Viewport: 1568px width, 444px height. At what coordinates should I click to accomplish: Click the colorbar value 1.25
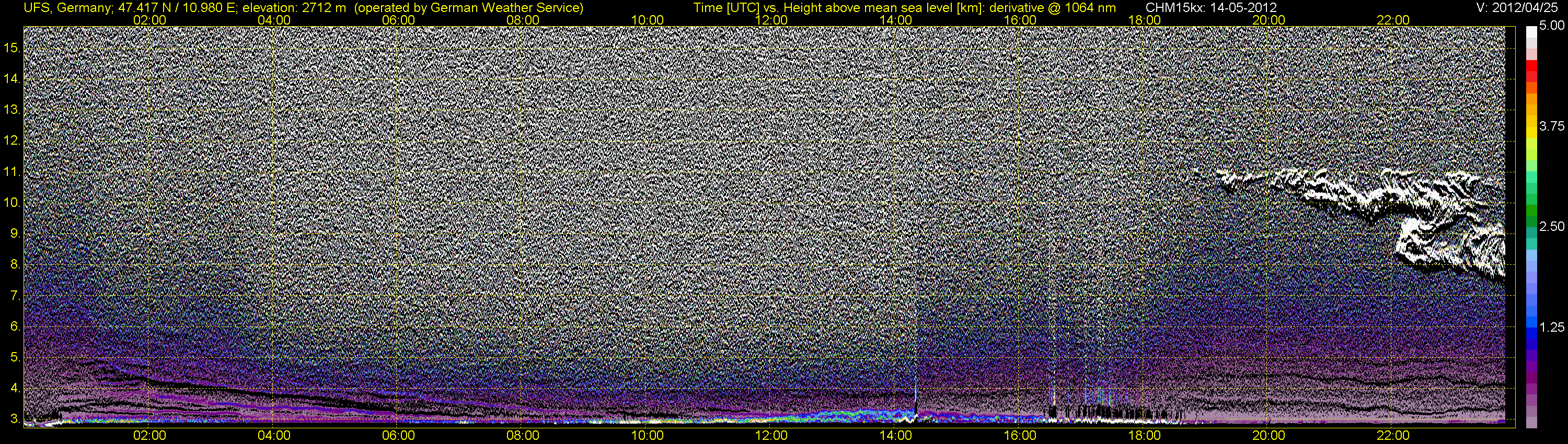click(x=1552, y=327)
